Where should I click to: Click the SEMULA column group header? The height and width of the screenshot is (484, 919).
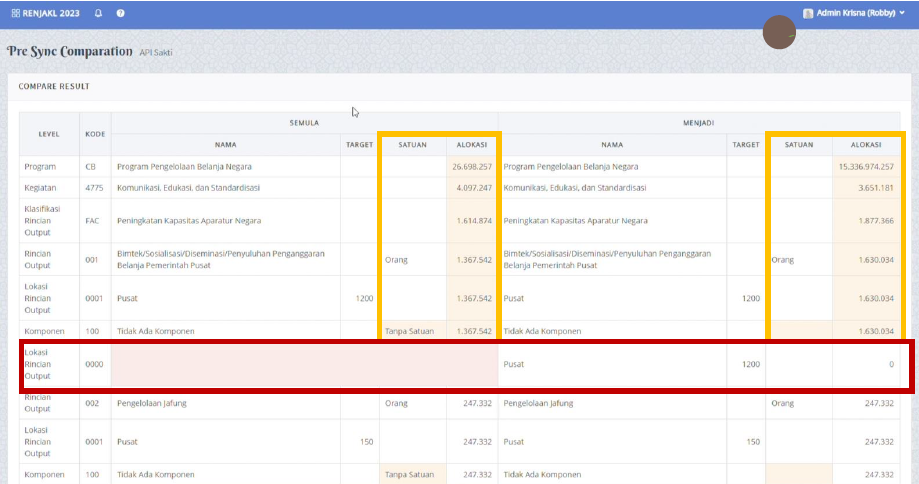pos(304,122)
